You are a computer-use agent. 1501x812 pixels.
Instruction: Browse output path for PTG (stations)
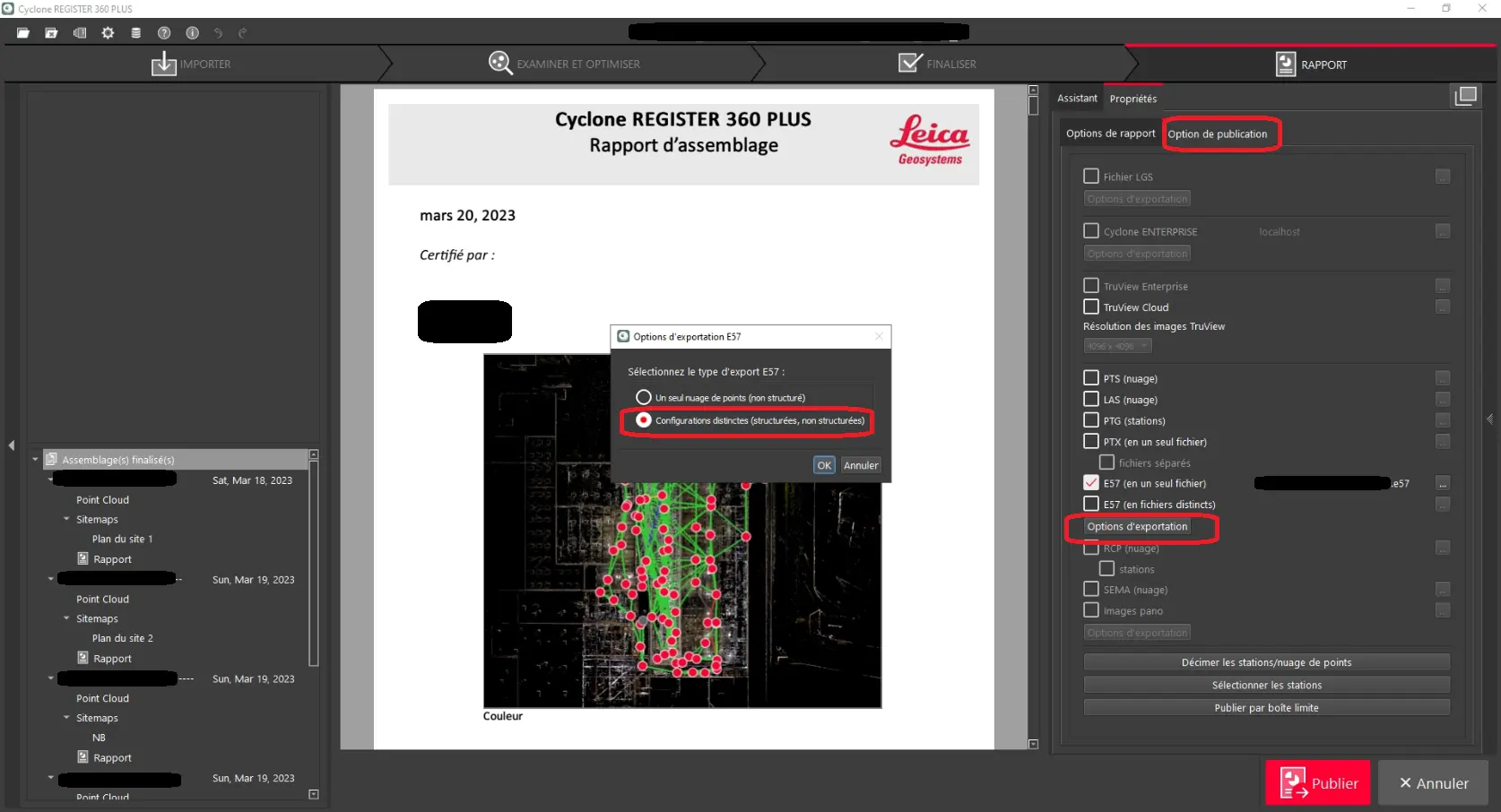(x=1443, y=420)
